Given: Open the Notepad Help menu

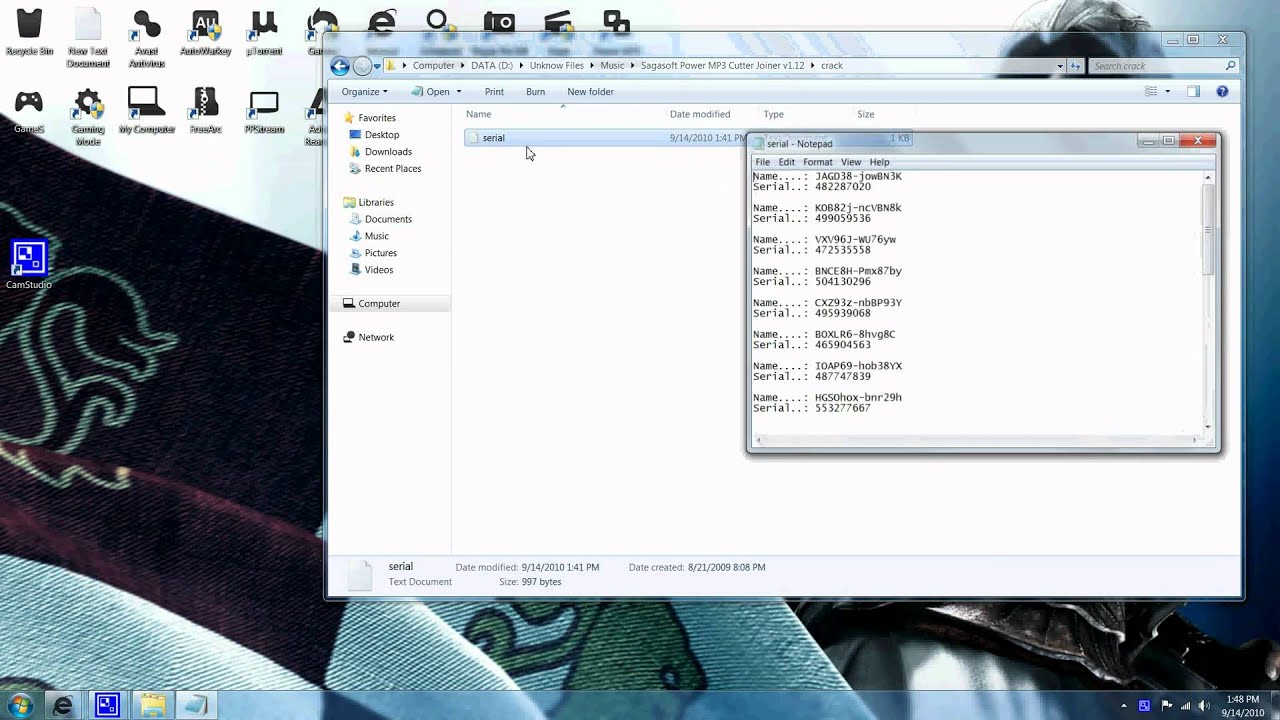Looking at the screenshot, I should 880,162.
